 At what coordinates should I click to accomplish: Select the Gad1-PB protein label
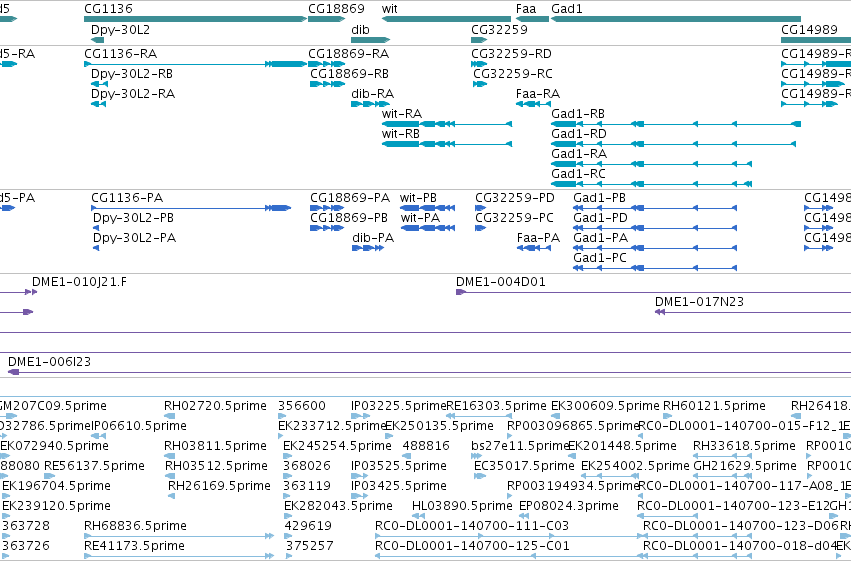[x=600, y=198]
